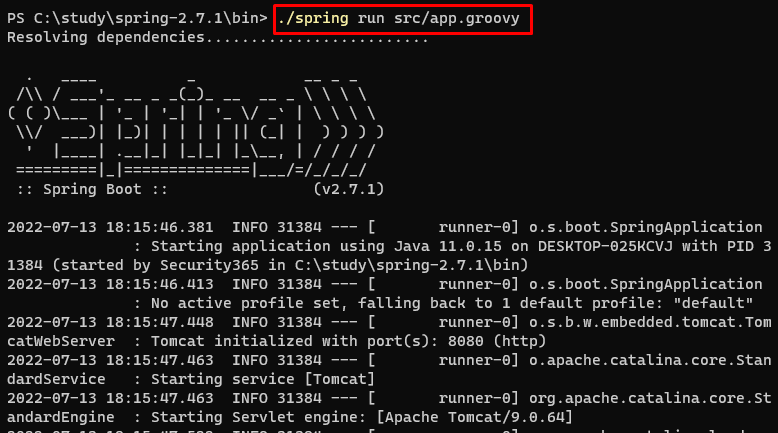Click port number '8080' in Tomcat line
The height and width of the screenshot is (433, 778).
465,341
